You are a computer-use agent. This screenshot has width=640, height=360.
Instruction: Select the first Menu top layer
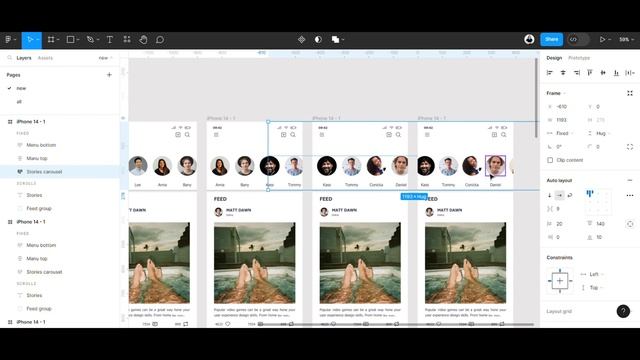[37, 158]
